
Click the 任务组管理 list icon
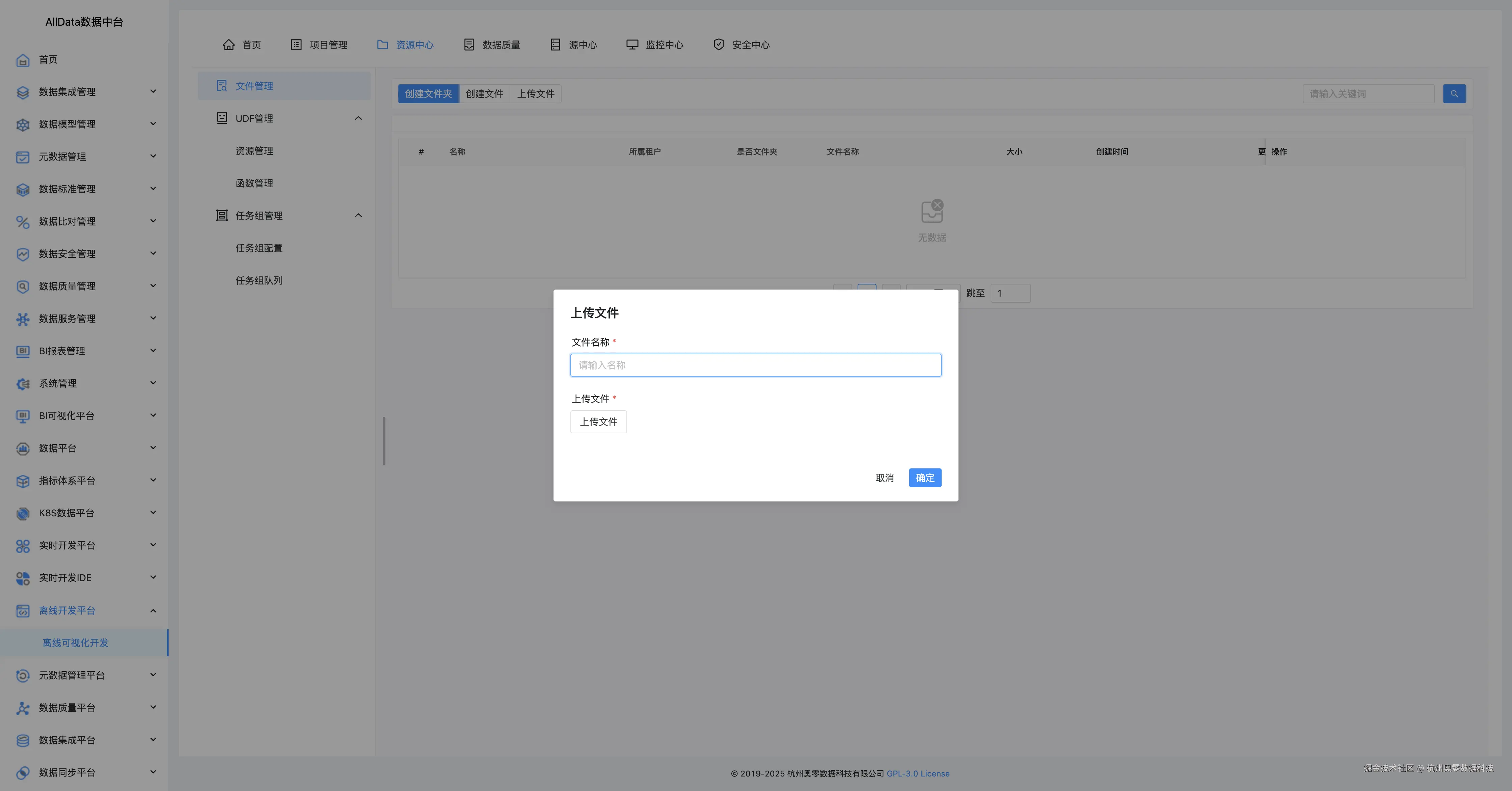222,215
